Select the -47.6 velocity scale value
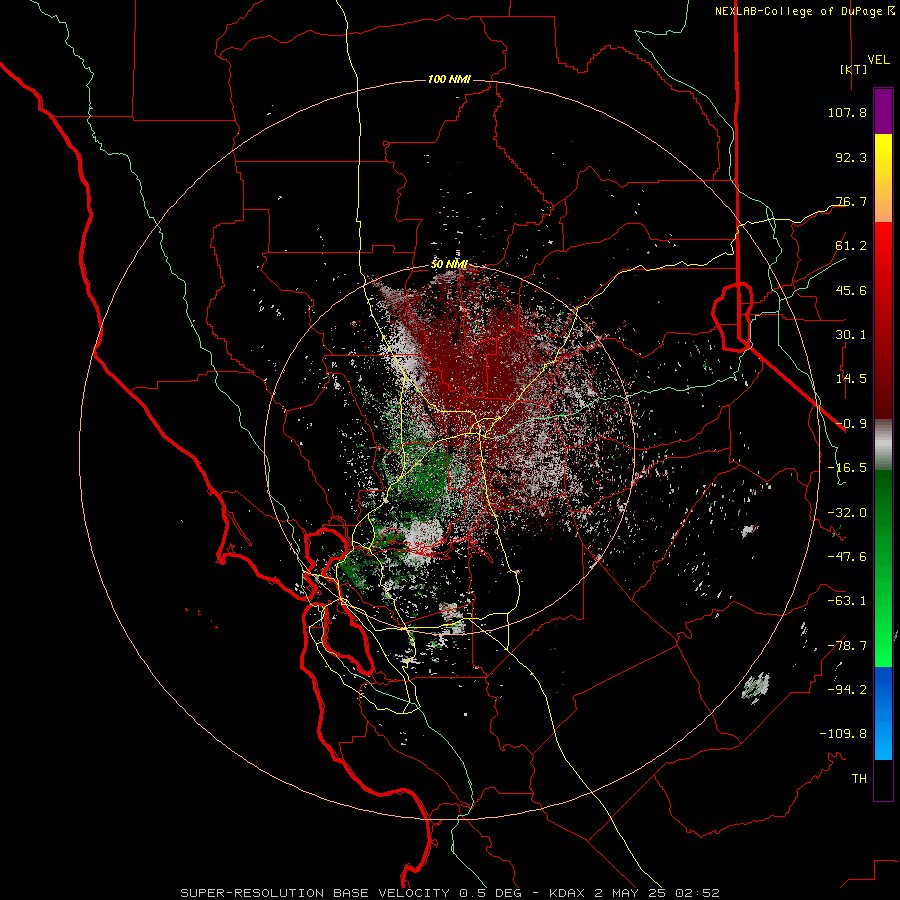900x900 pixels. (x=847, y=557)
